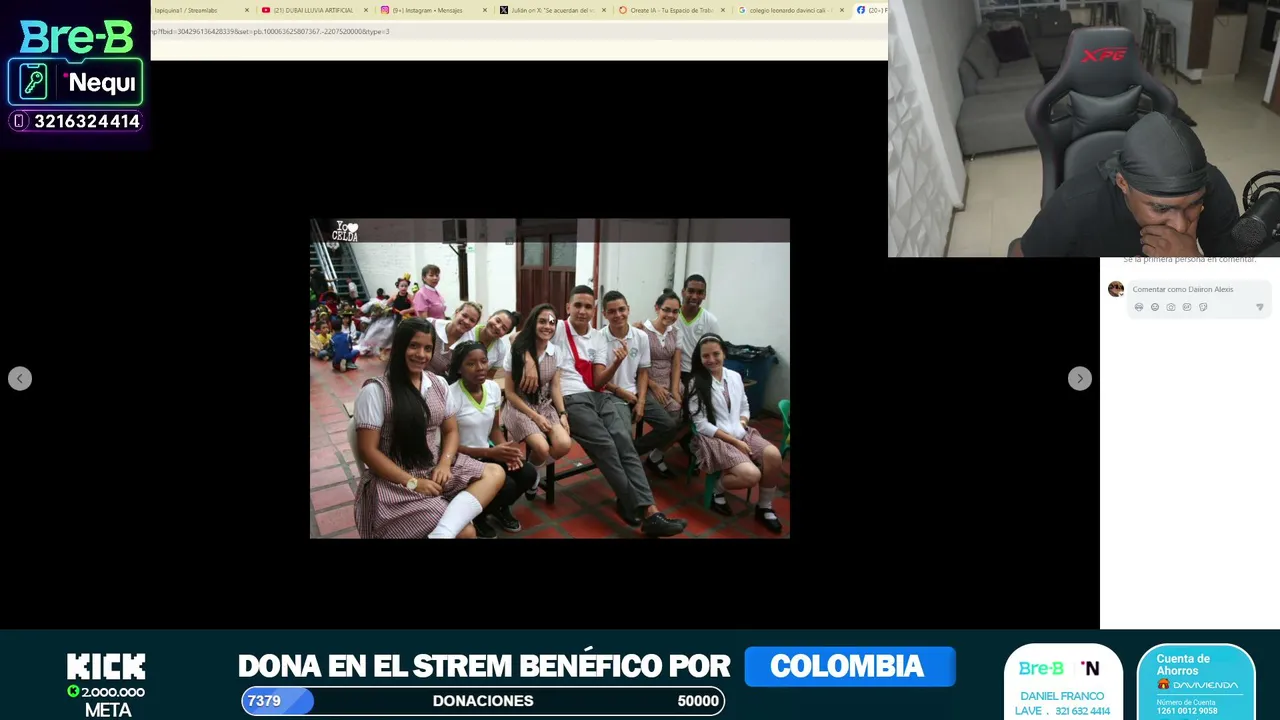1280x720 pixels.
Task: Click the Nequi logo in the overlay
Action: (x=98, y=83)
